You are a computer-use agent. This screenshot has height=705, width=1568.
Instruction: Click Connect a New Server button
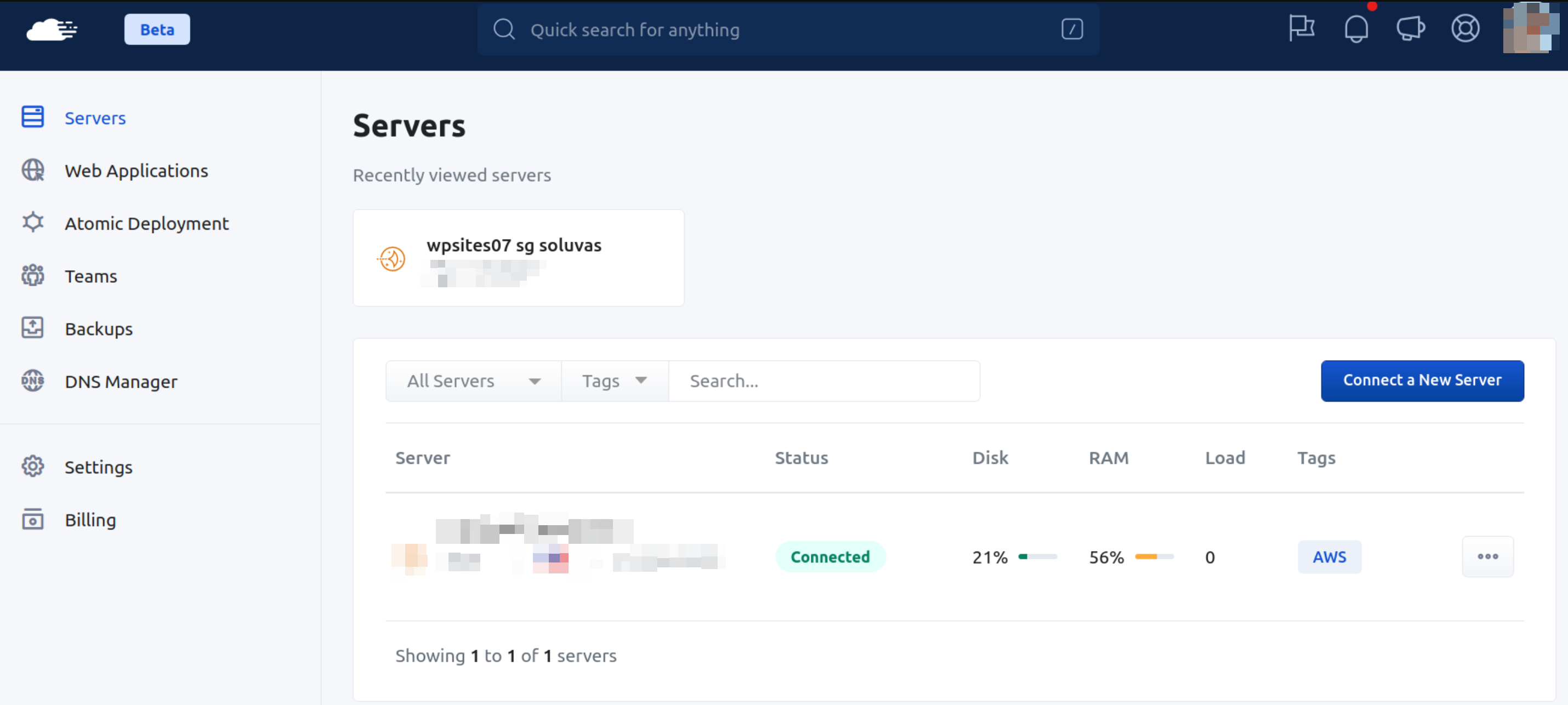point(1422,380)
